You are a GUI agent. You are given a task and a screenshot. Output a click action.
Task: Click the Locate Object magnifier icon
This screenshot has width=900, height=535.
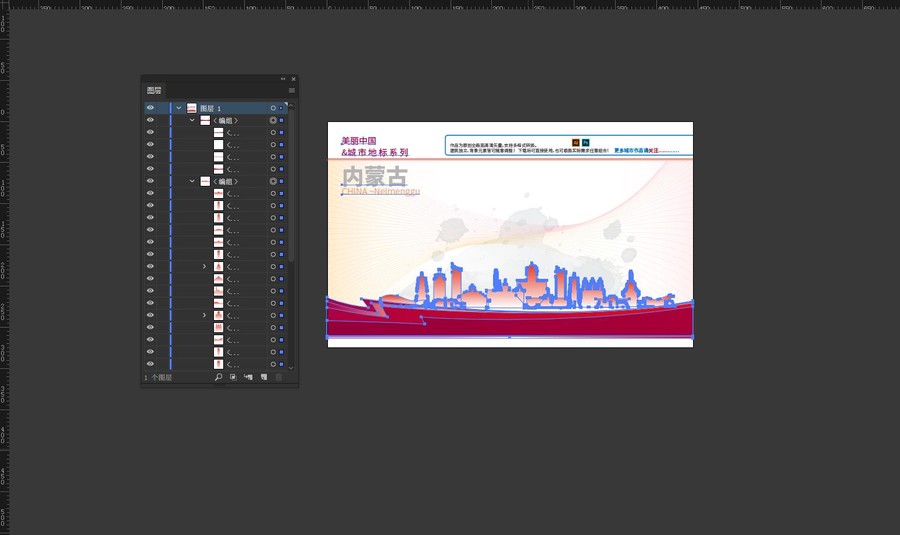click(x=218, y=377)
